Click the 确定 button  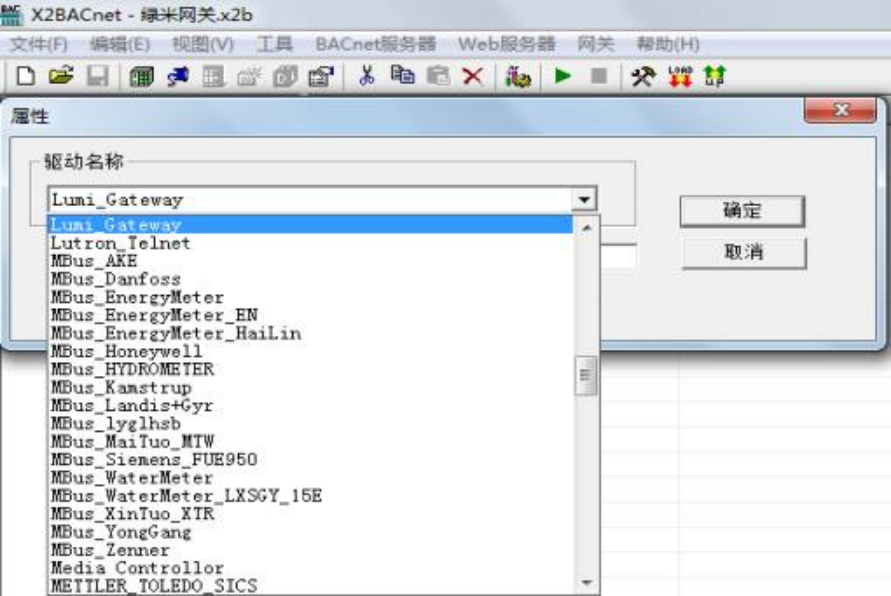(742, 211)
